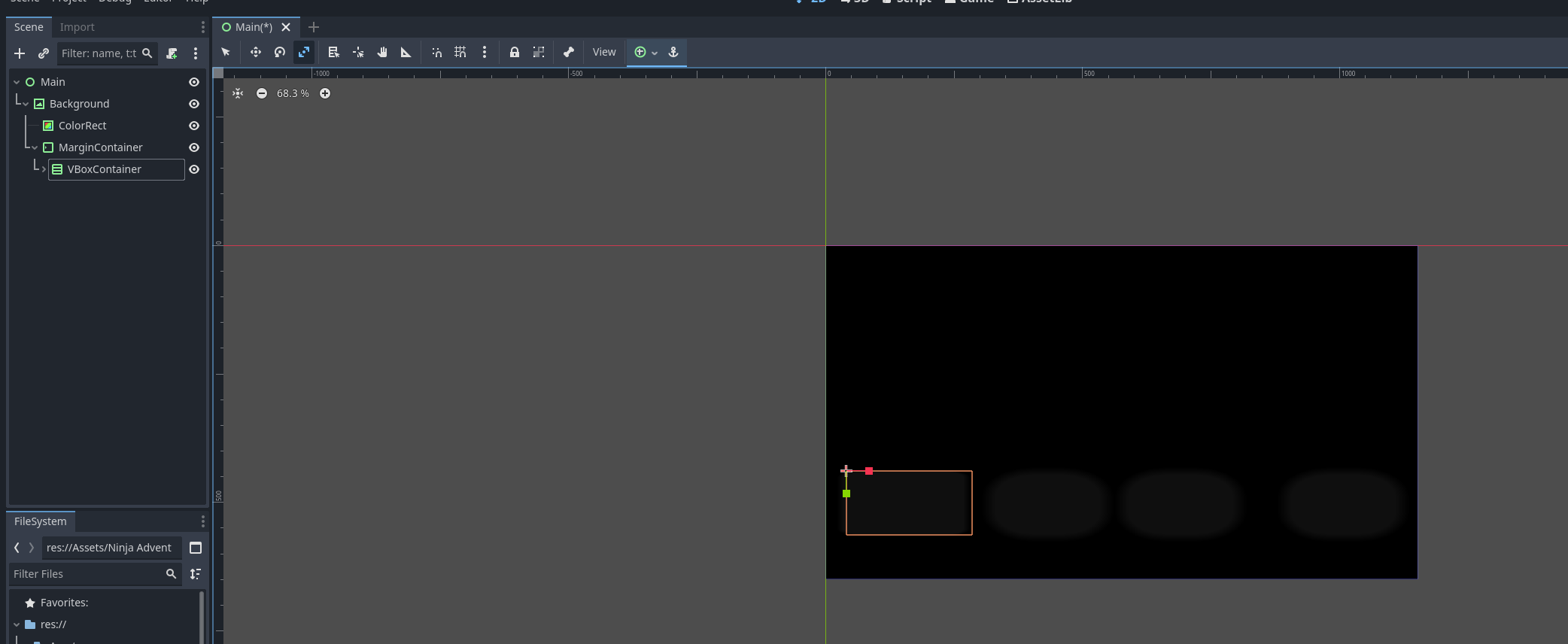Activate the Select Mode arrow tool

click(226, 52)
